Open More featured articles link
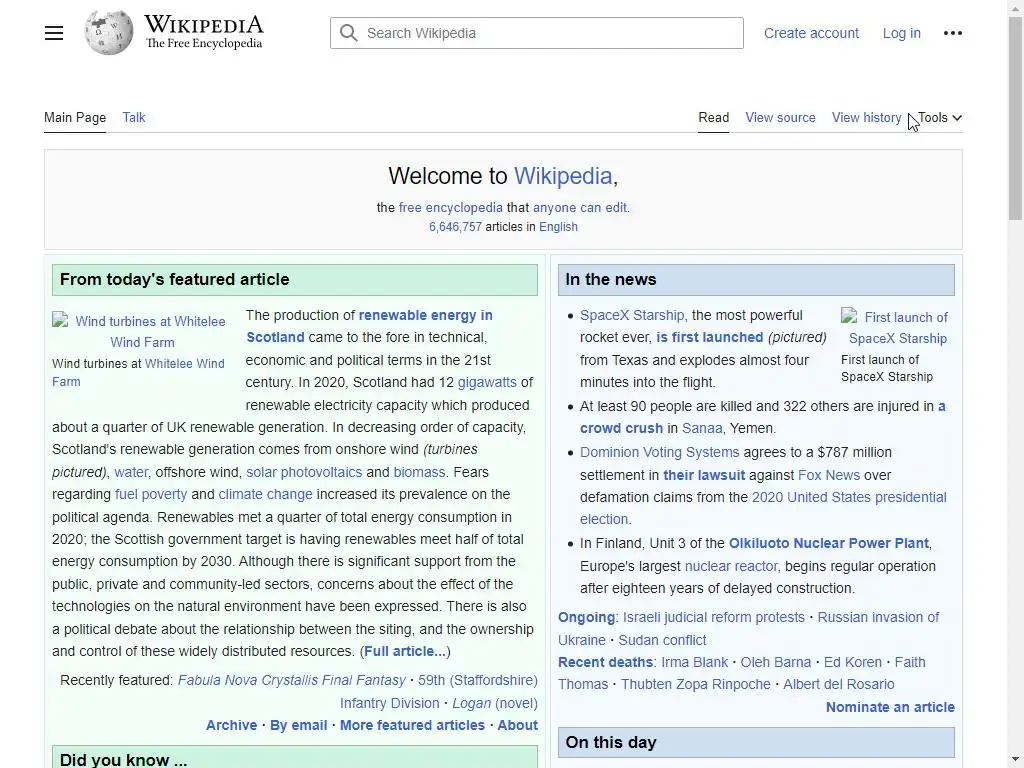 412,726
